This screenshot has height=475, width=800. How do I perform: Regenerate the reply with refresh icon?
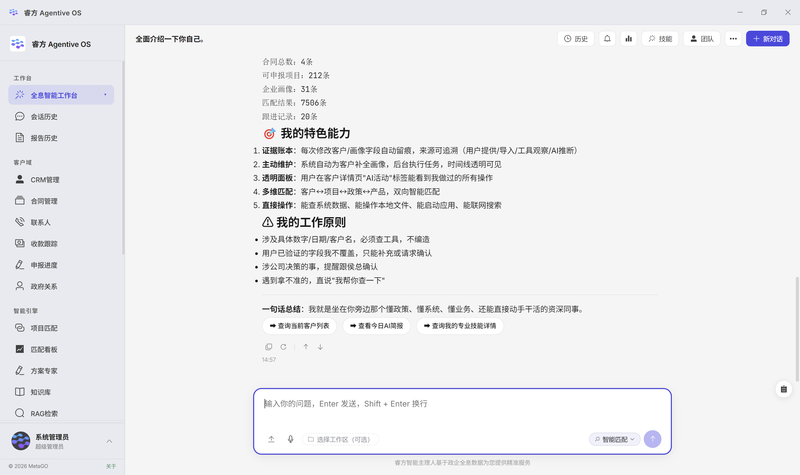tap(283, 347)
